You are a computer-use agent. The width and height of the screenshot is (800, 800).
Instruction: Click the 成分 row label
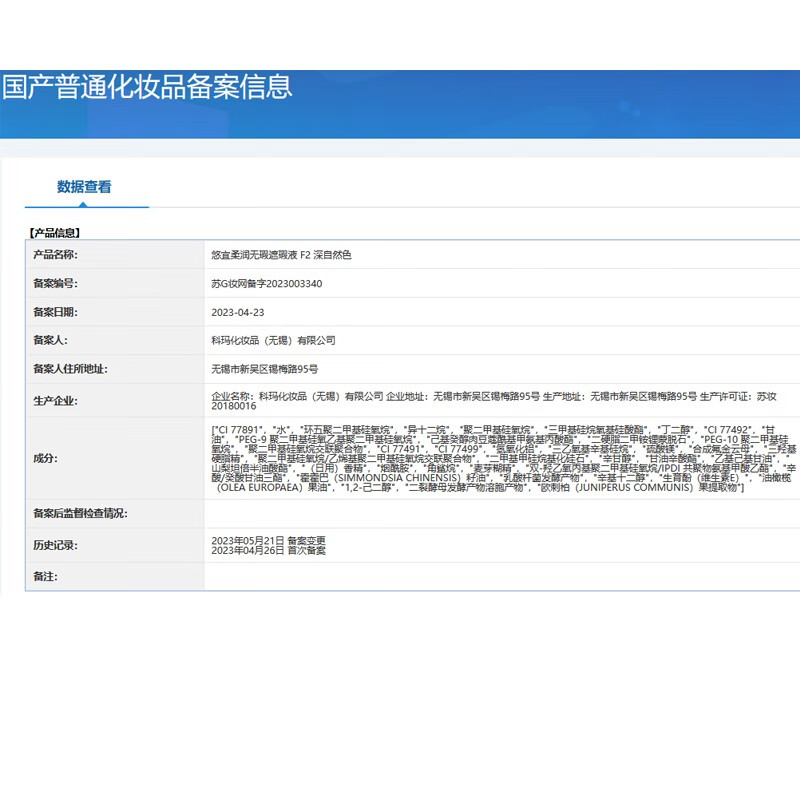tap(45, 458)
